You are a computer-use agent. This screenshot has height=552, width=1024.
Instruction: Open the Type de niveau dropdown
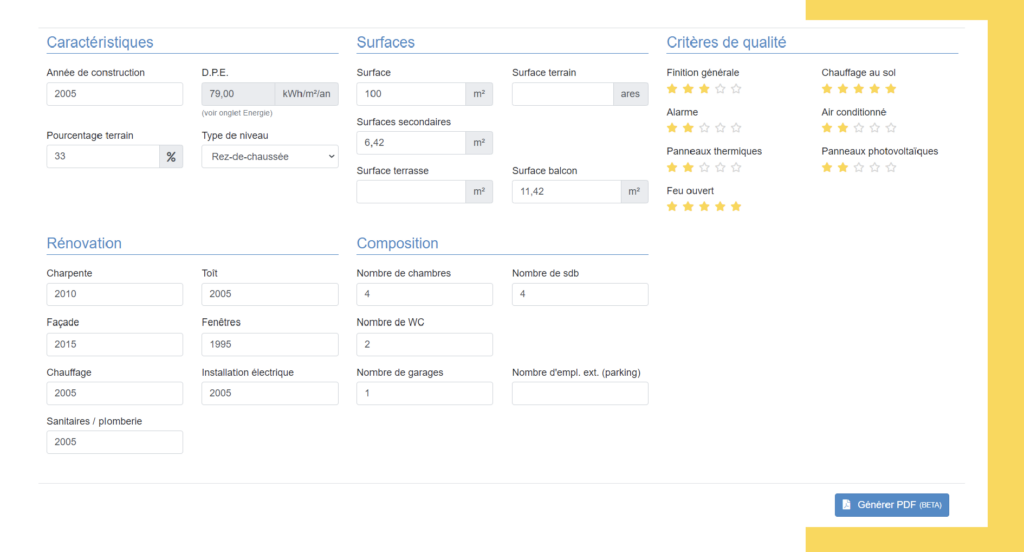[x=270, y=157]
